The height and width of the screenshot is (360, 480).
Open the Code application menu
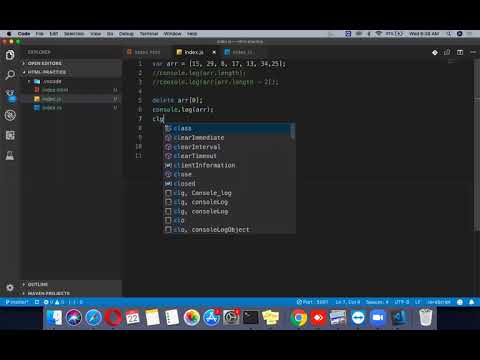coord(24,34)
